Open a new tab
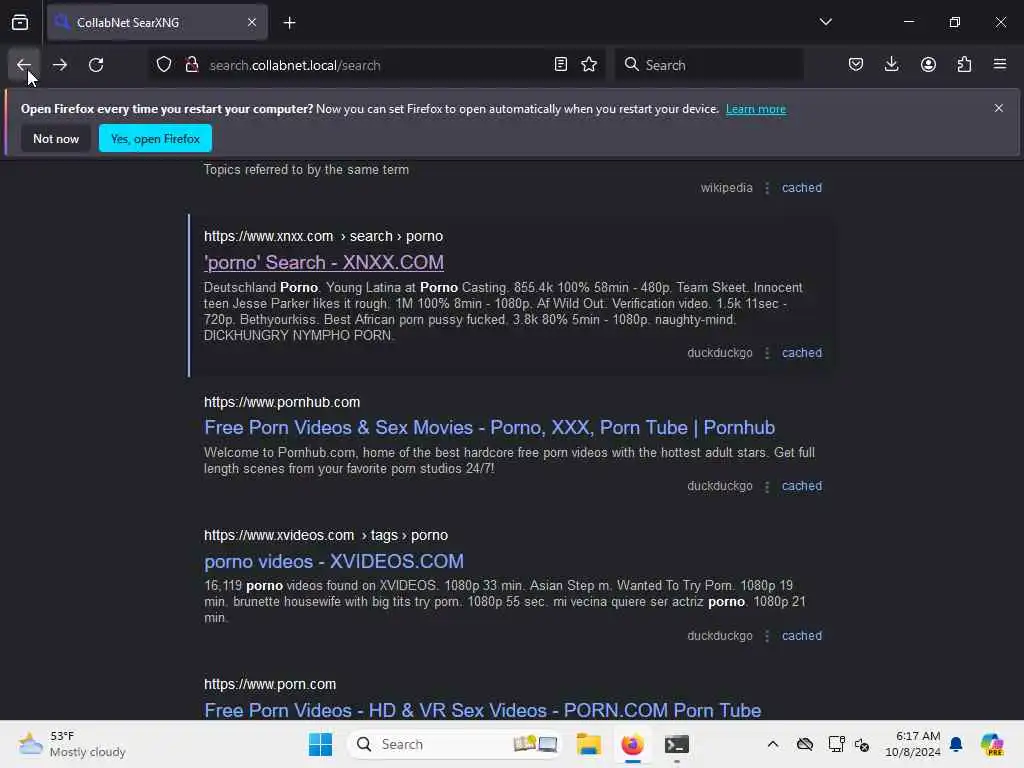 [x=289, y=23]
